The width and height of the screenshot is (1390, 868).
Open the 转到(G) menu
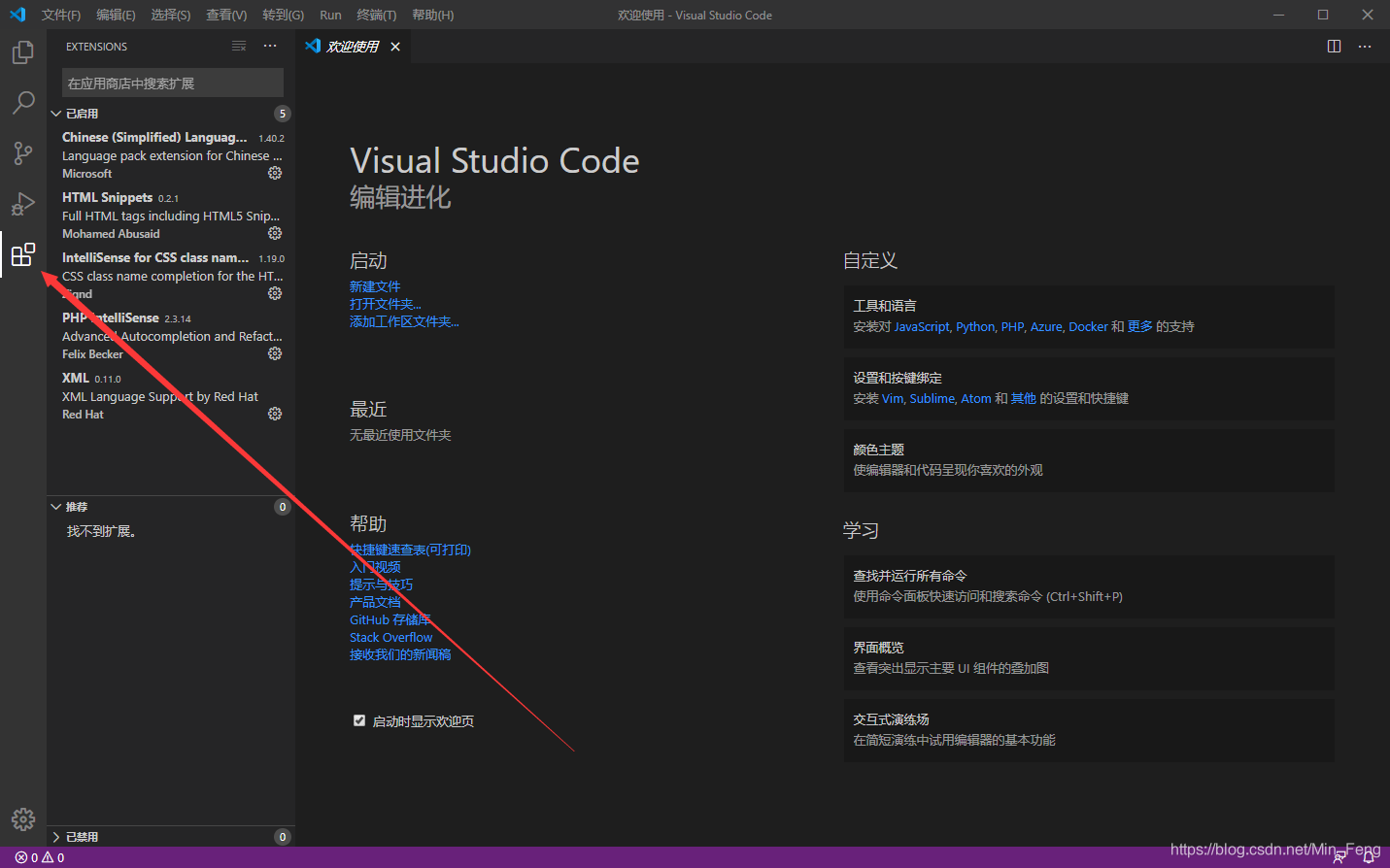283,15
